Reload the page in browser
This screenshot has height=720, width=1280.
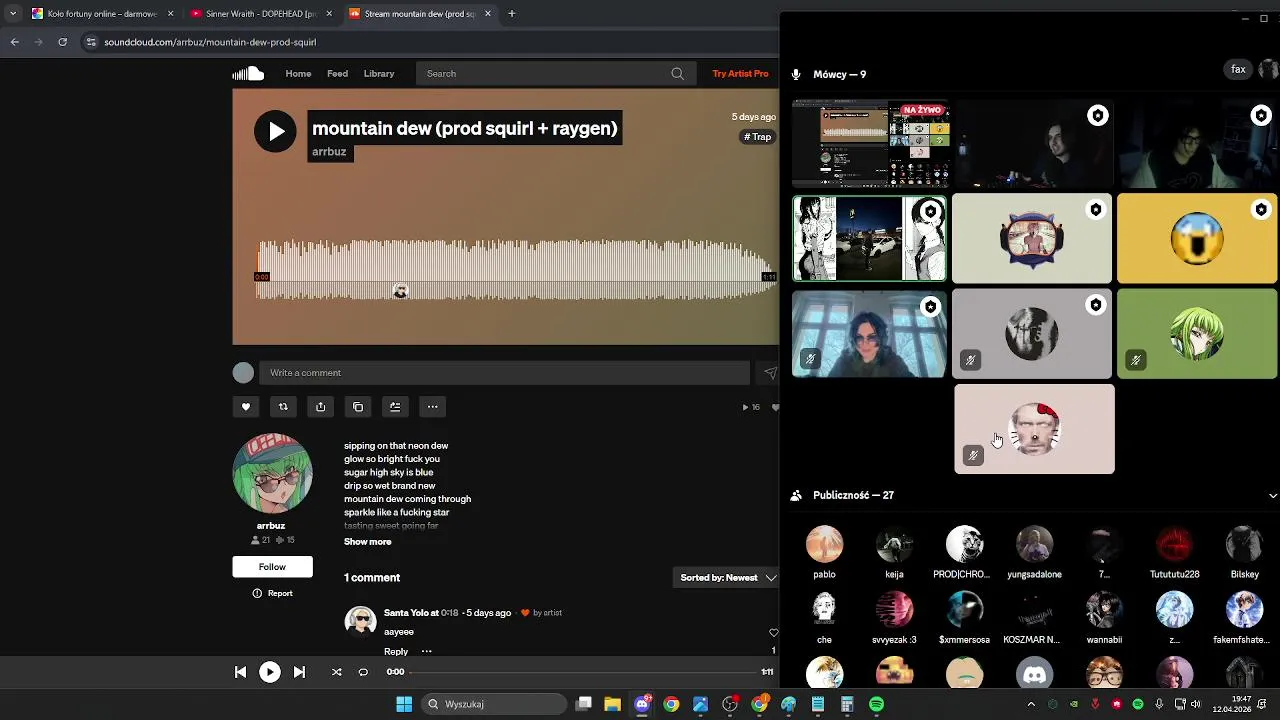click(x=62, y=42)
